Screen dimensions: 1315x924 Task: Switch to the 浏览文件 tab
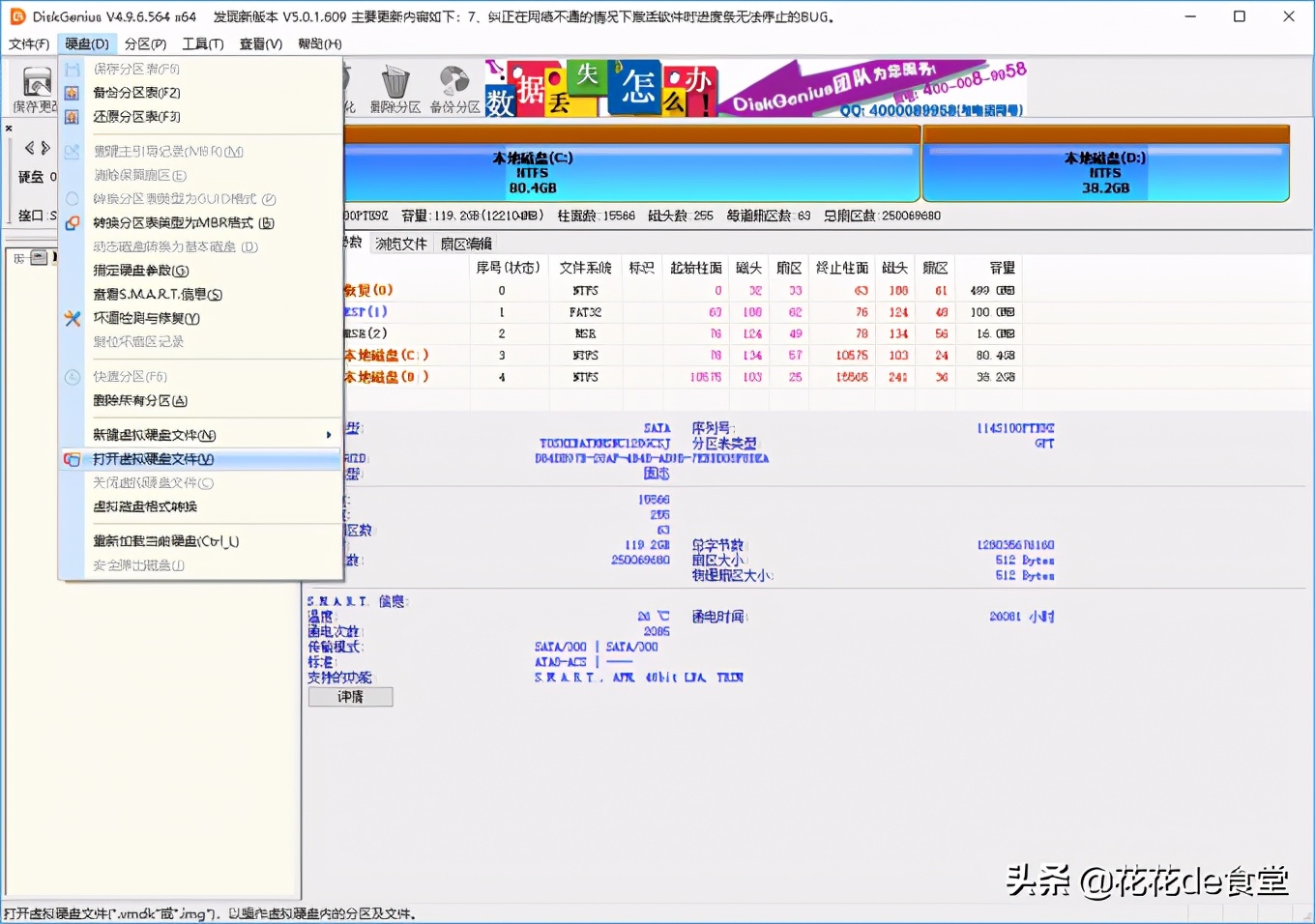pyautogui.click(x=400, y=244)
